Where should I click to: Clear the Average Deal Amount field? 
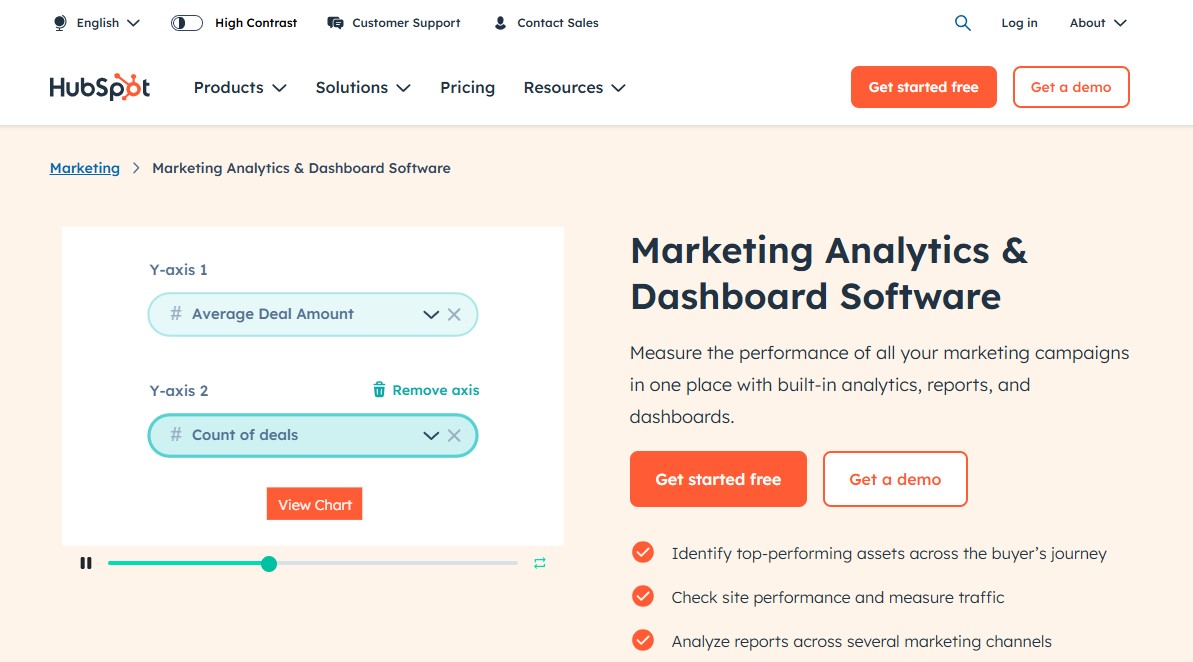tap(454, 314)
